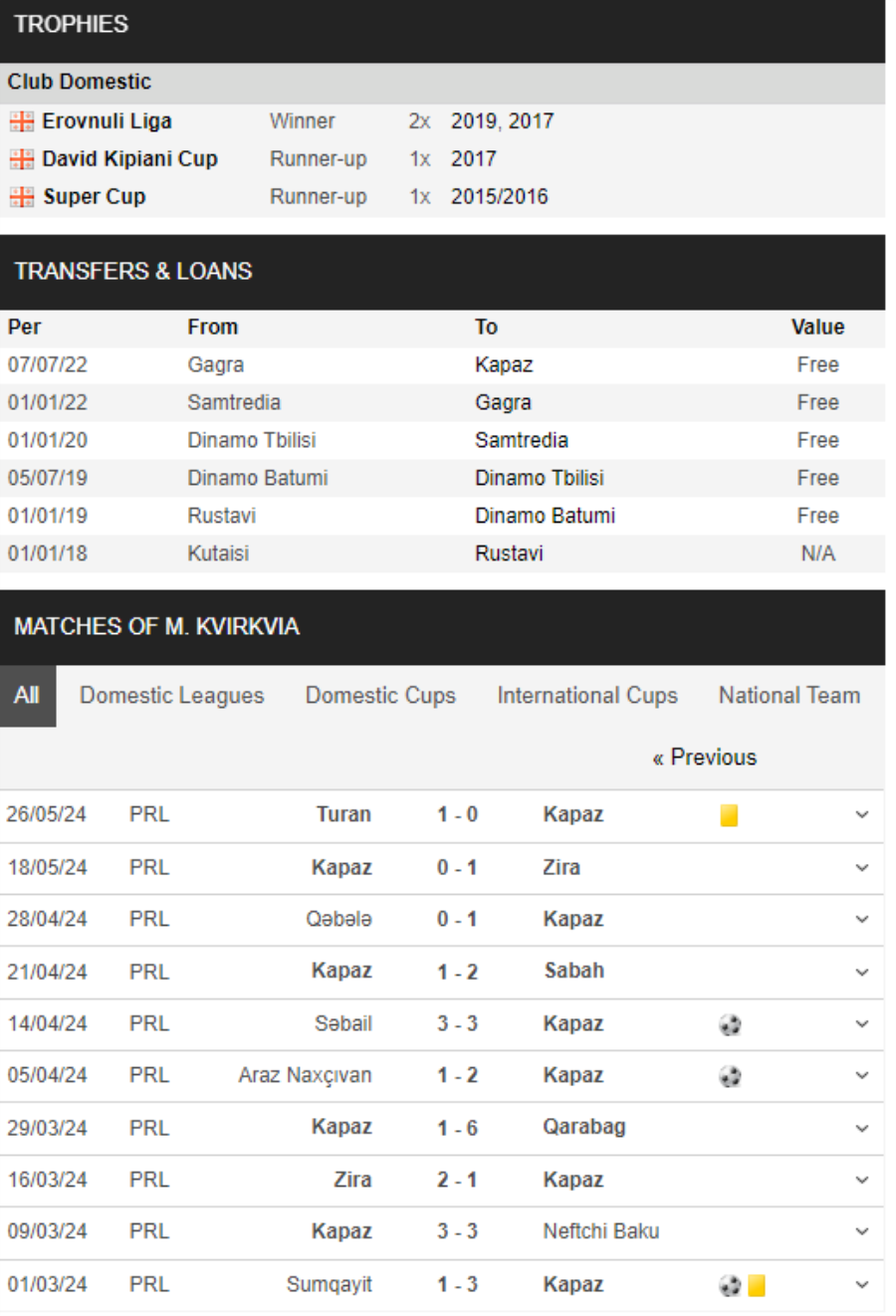This screenshot has height=1316, width=896.
Task: Select the National Team tab
Action: pyautogui.click(x=789, y=696)
